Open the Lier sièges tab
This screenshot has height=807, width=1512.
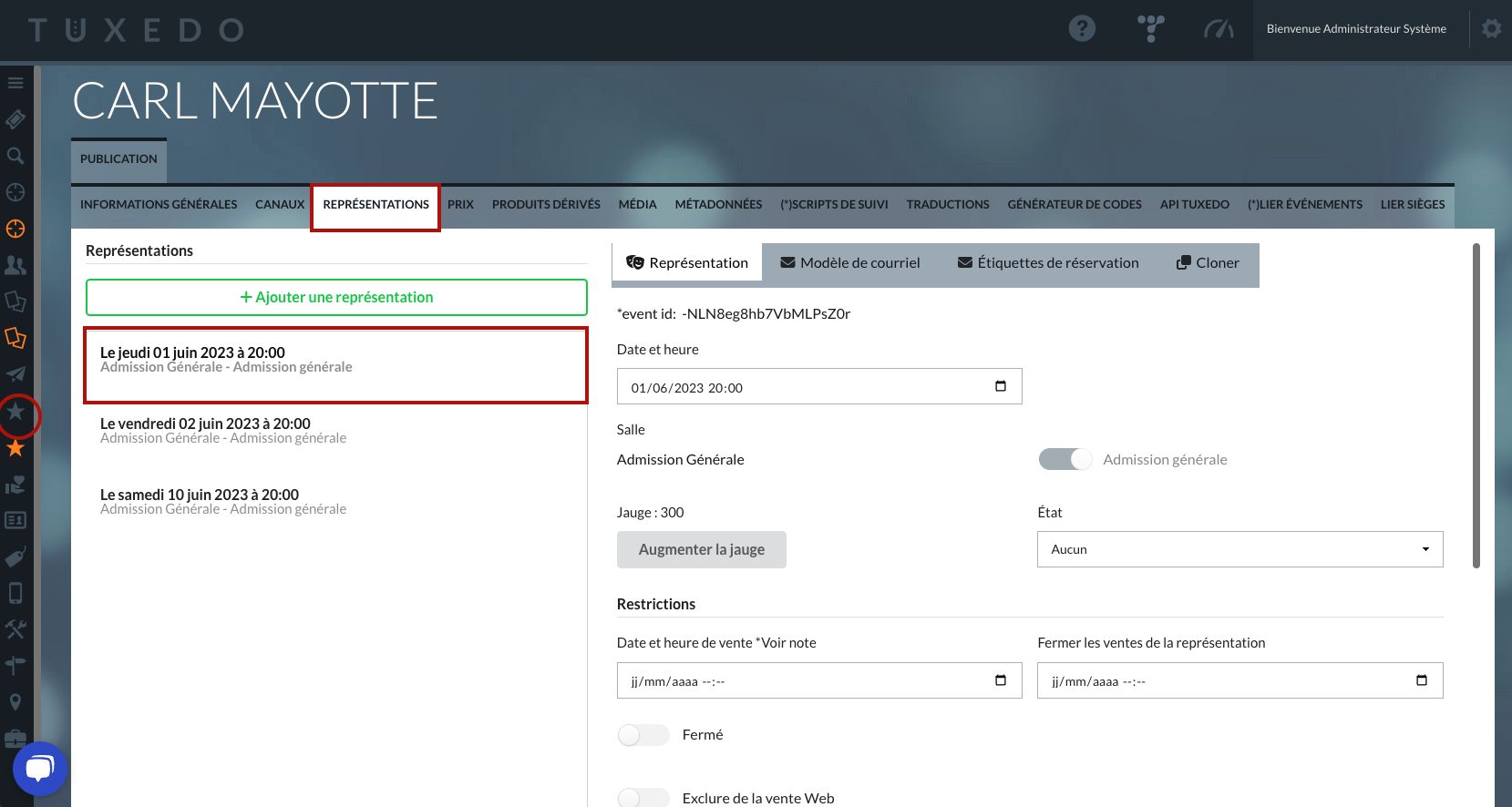tap(1413, 205)
